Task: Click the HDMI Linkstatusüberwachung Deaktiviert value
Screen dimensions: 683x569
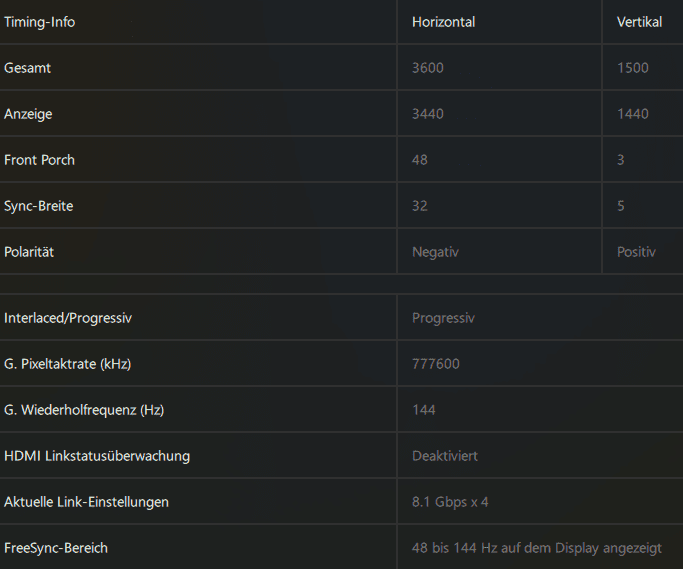Action: [x=445, y=456]
